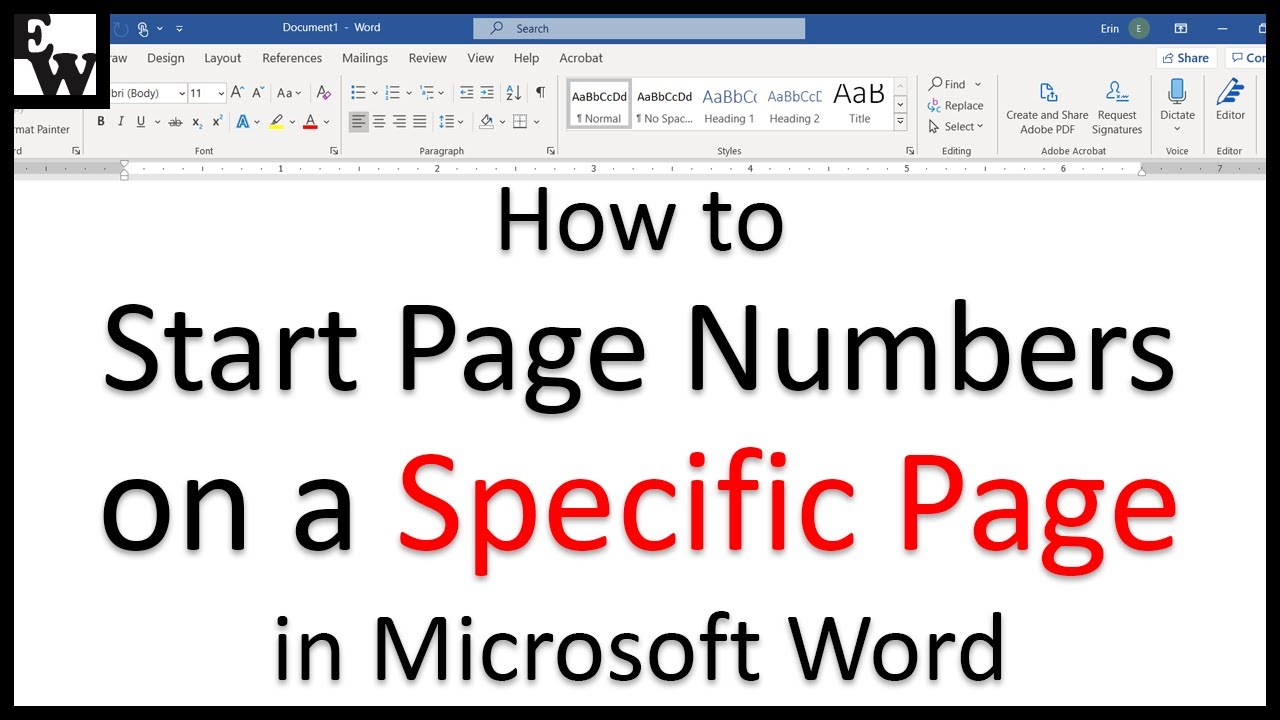
Task: Apply superscript formatting
Action: [x=217, y=122]
